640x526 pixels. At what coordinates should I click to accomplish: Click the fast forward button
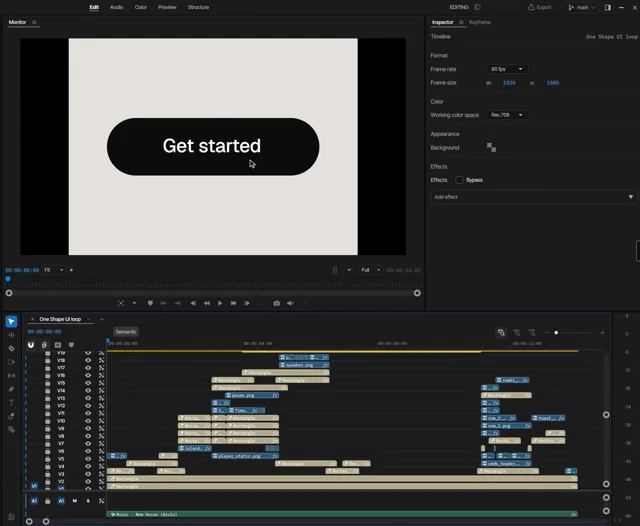(233, 303)
